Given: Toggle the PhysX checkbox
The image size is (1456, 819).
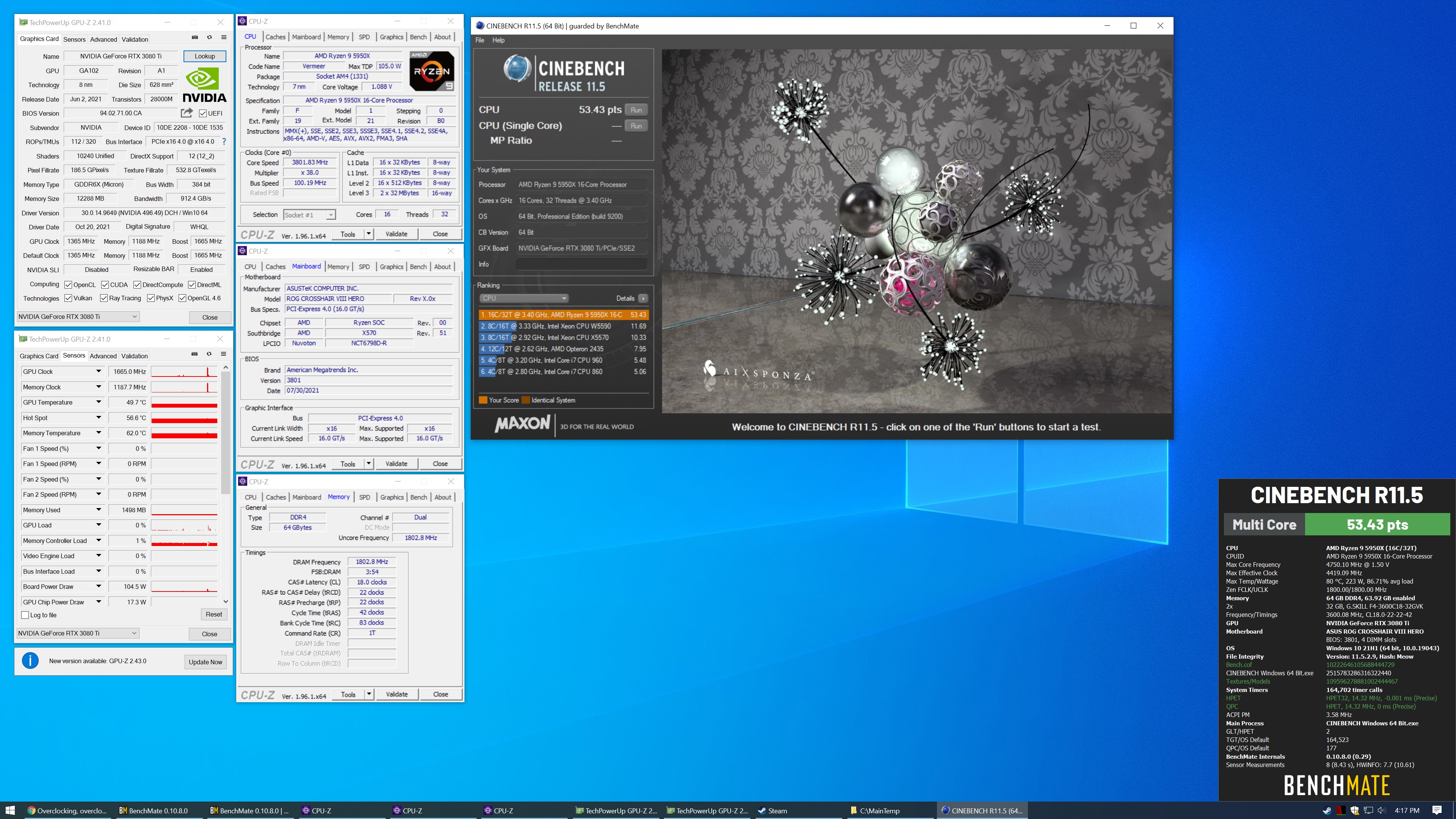Looking at the screenshot, I should pyautogui.click(x=151, y=298).
